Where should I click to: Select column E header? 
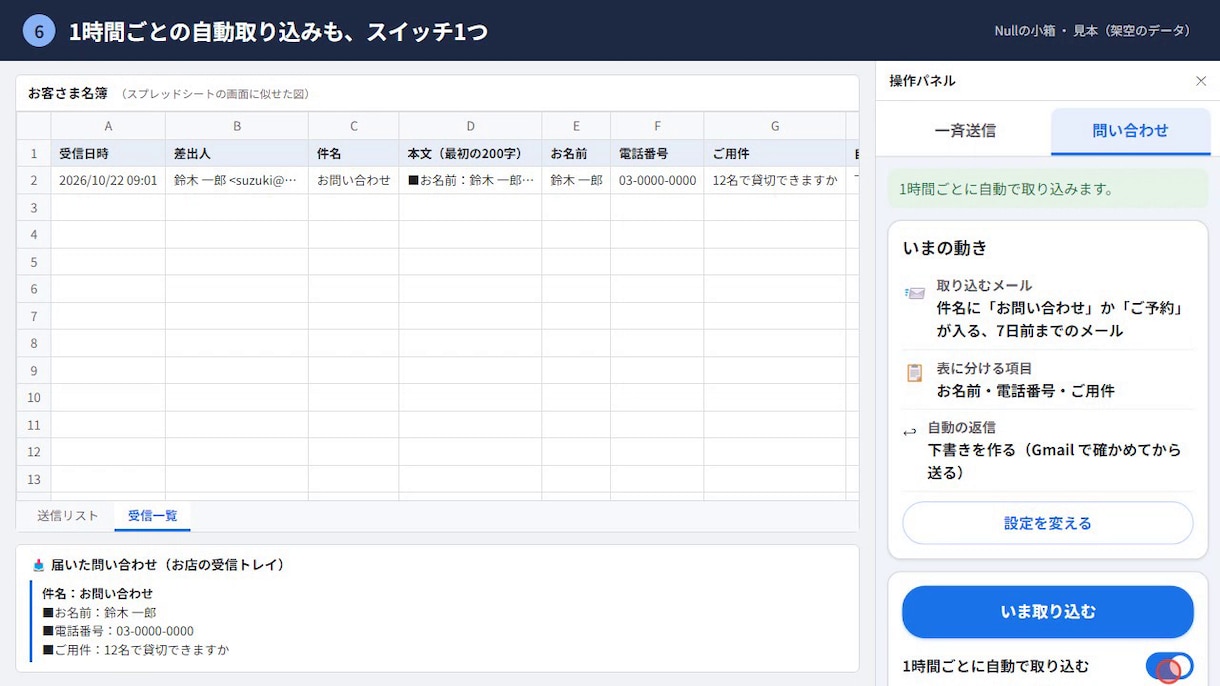pos(576,126)
